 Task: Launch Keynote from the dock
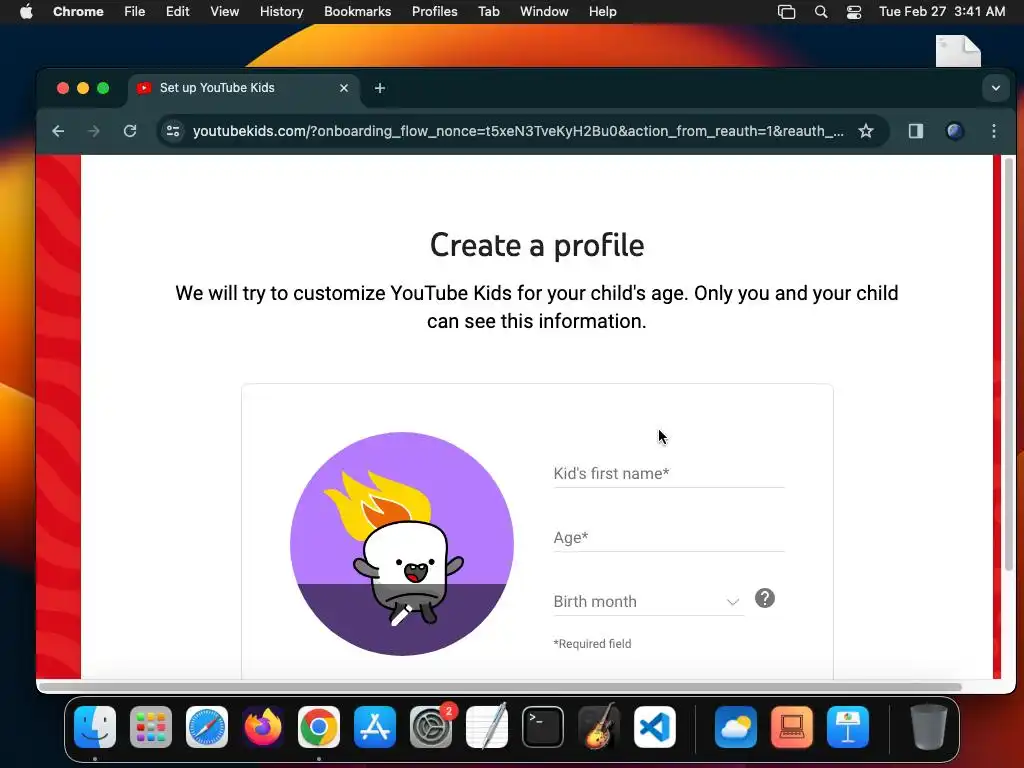[848, 727]
